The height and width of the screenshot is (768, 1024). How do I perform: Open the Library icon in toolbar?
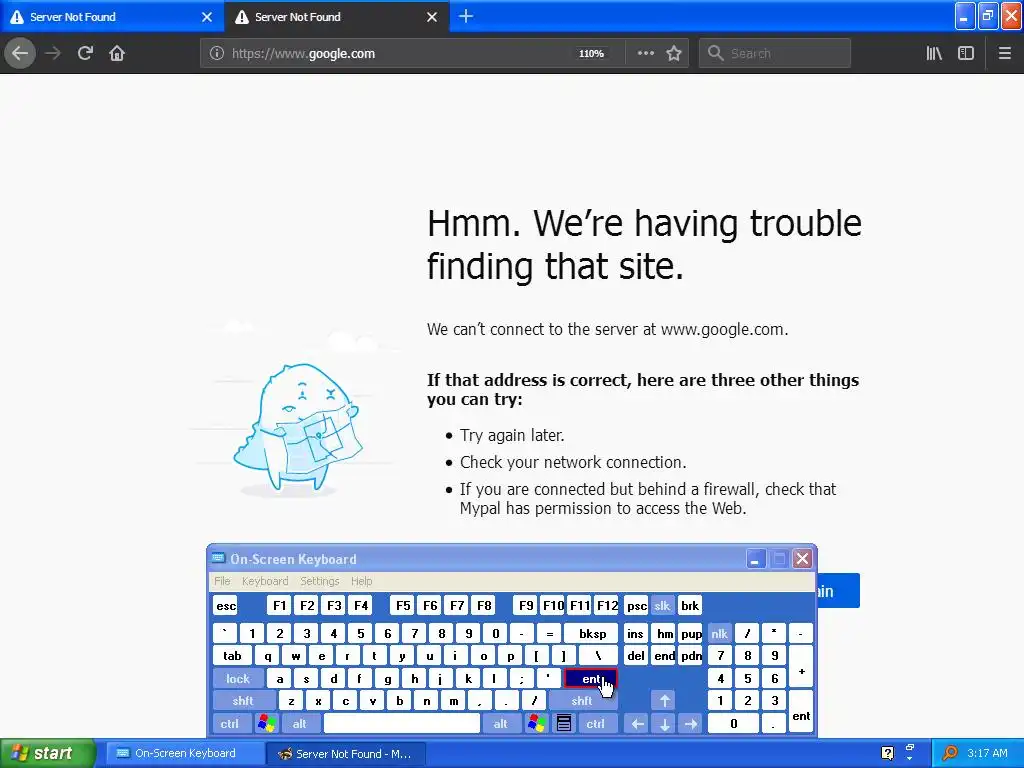[x=934, y=53]
